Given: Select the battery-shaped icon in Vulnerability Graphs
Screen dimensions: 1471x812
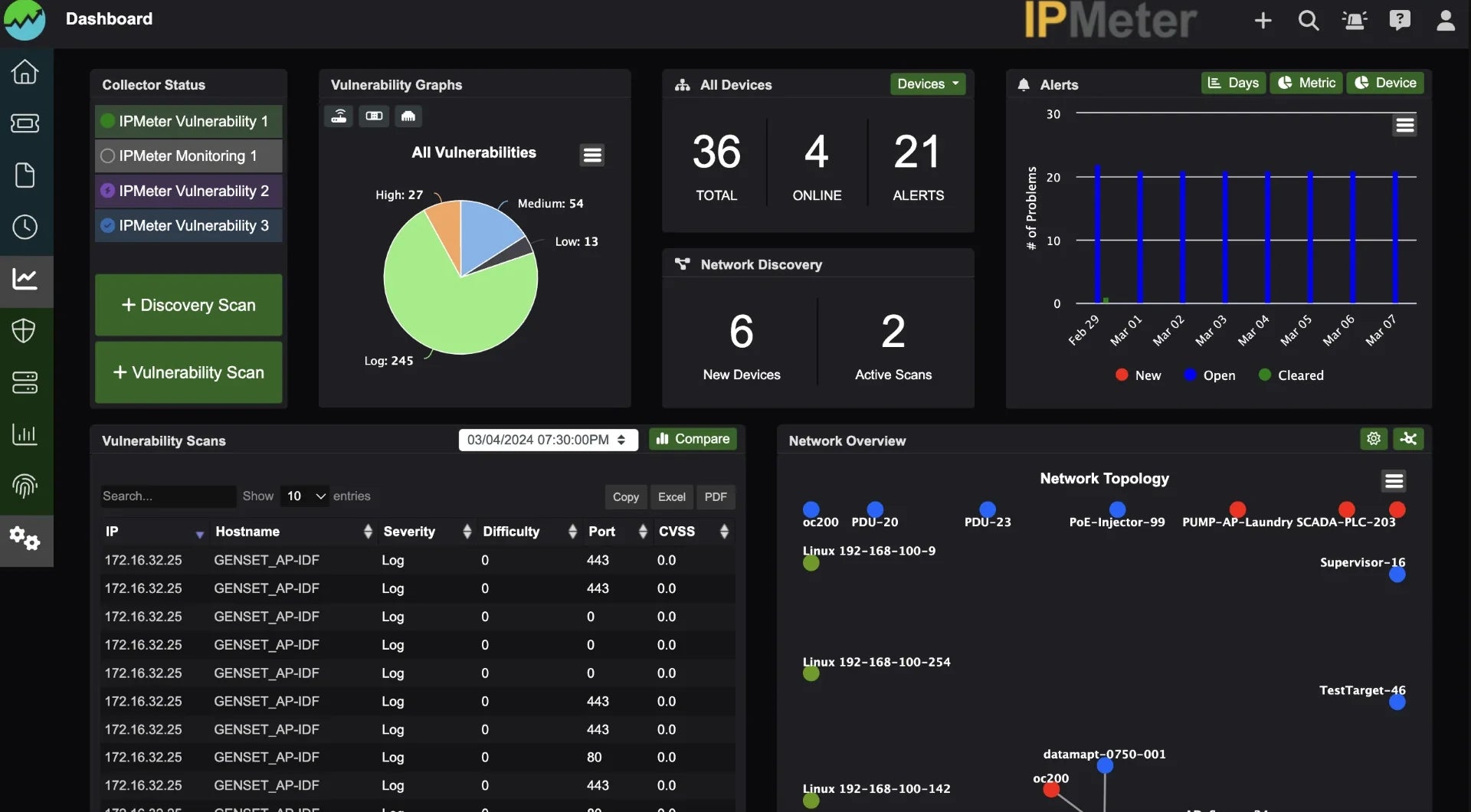Looking at the screenshot, I should click(374, 116).
